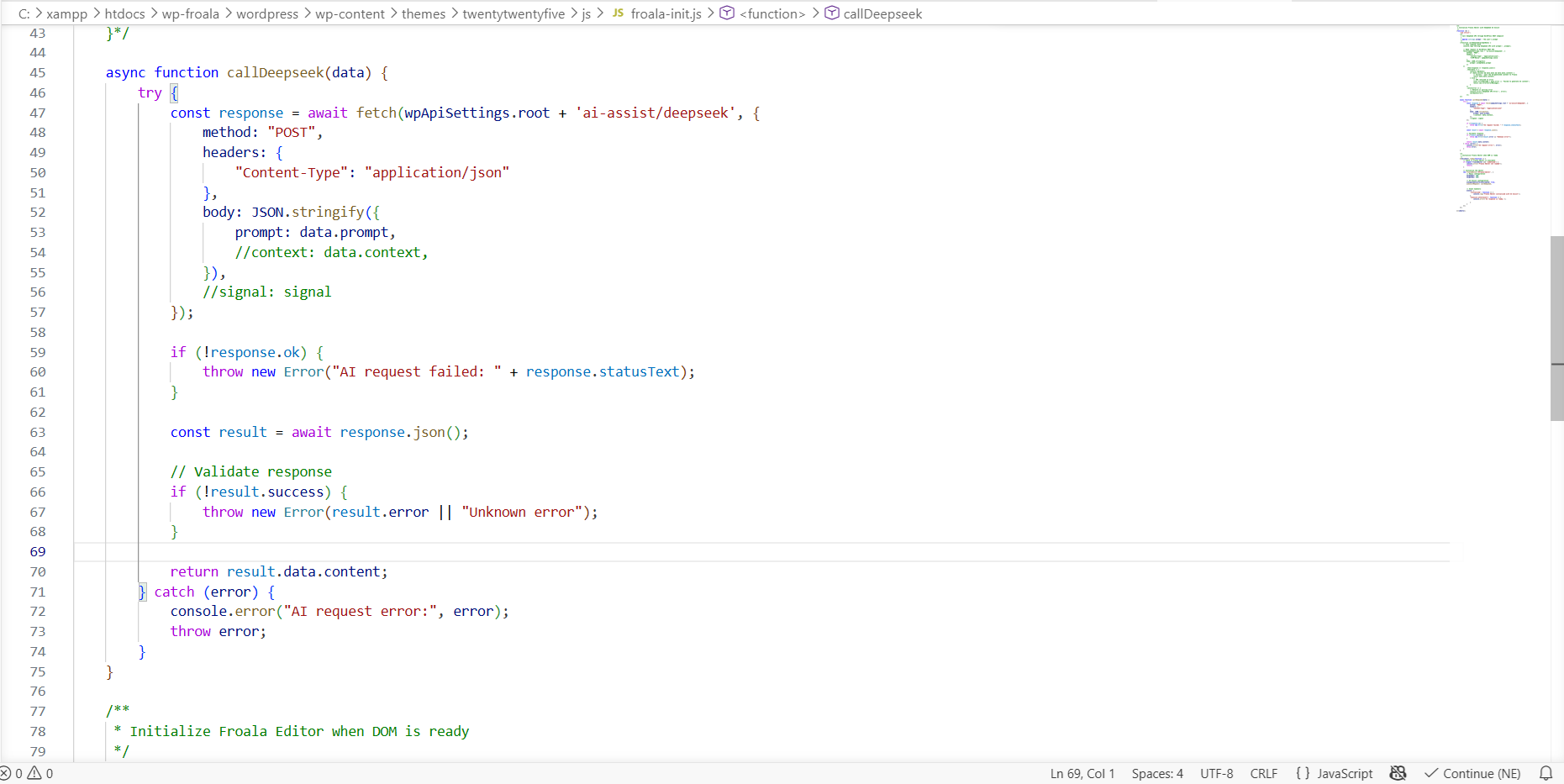Open the htdocs breadcrumb segment

(124, 13)
